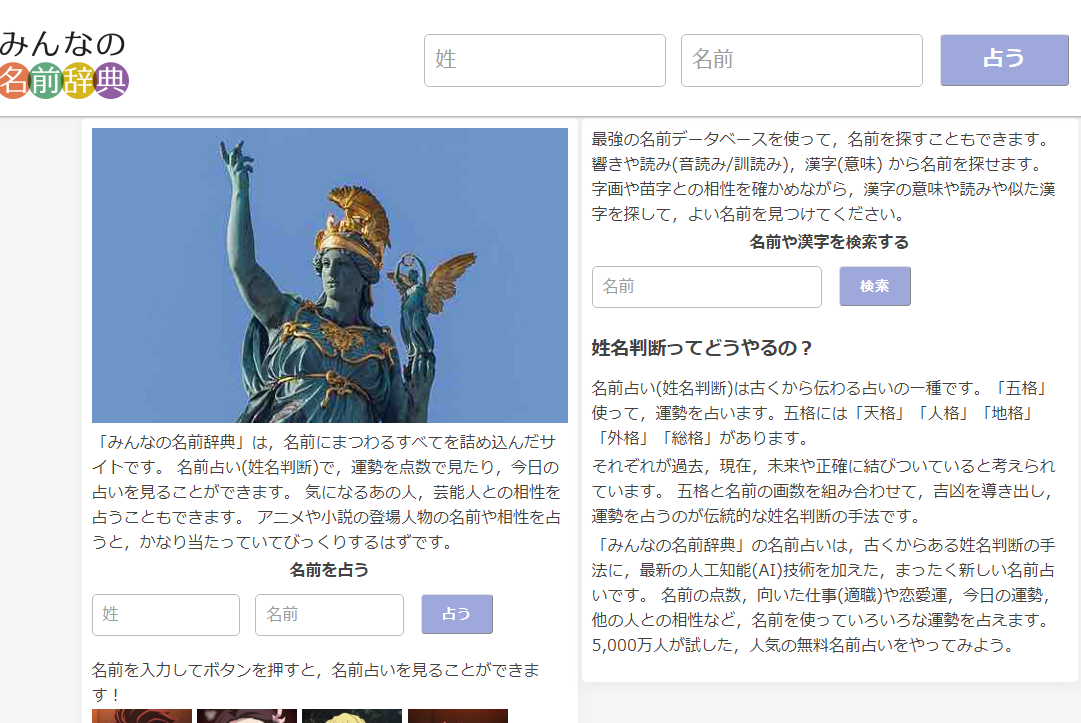Image resolution: width=1081 pixels, height=723 pixels.
Task: Click the green 前 circle in logo
Action: tap(46, 81)
